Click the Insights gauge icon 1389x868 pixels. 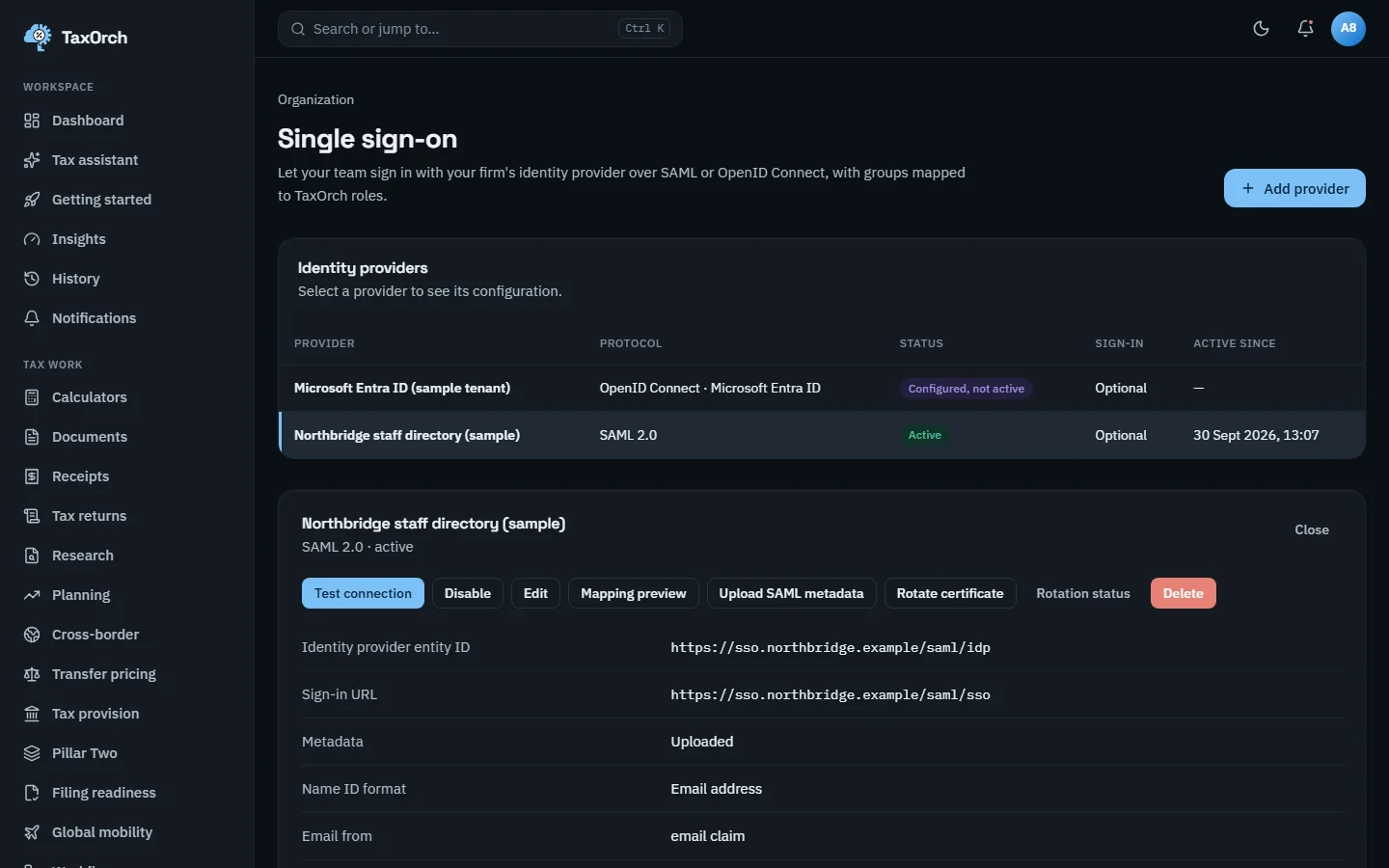(x=32, y=239)
